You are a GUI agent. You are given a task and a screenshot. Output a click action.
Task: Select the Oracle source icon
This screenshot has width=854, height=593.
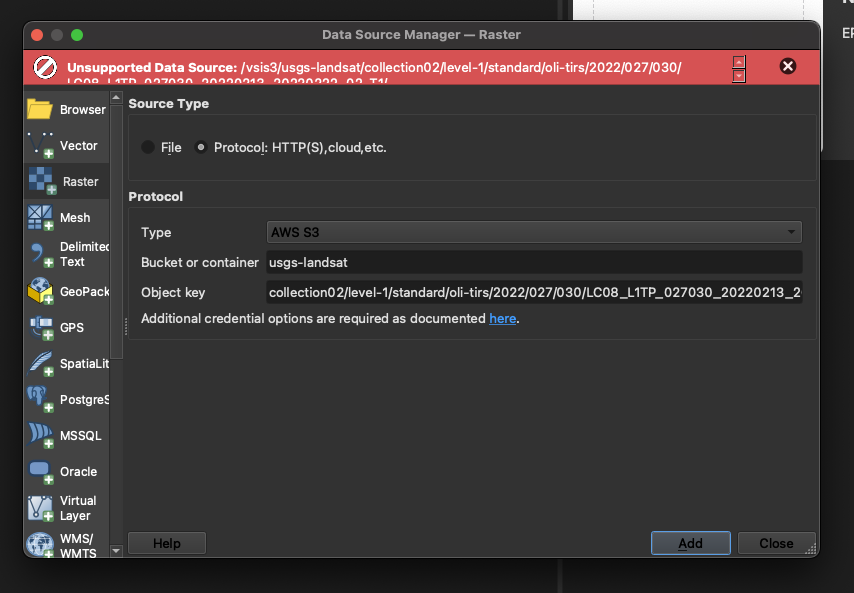(x=40, y=472)
